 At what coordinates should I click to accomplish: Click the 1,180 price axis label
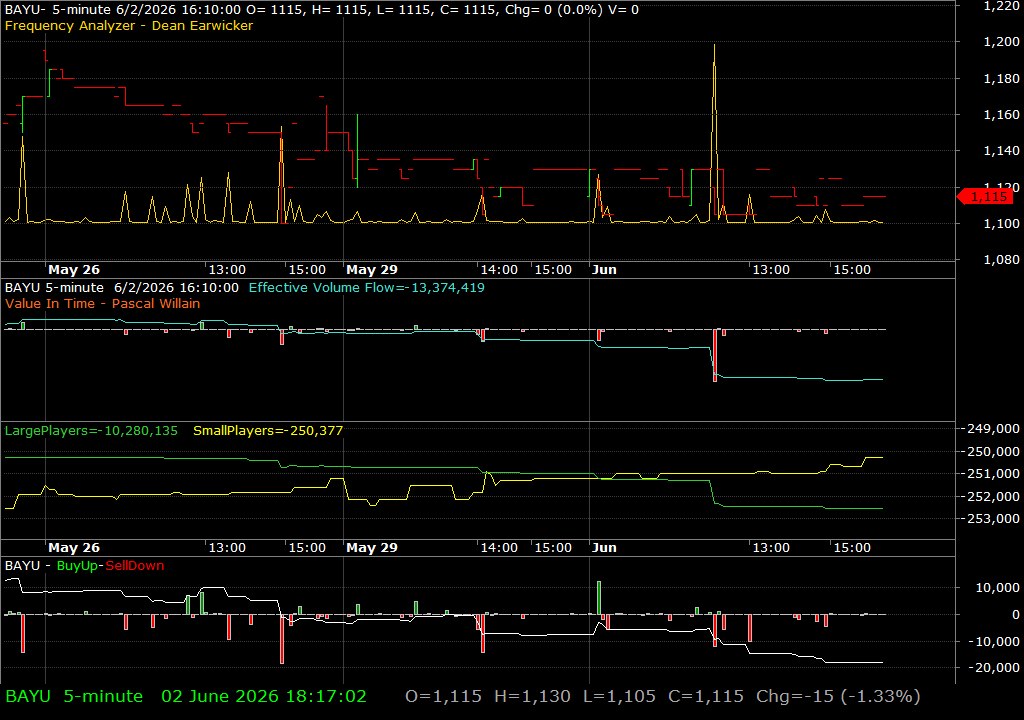click(x=1001, y=78)
